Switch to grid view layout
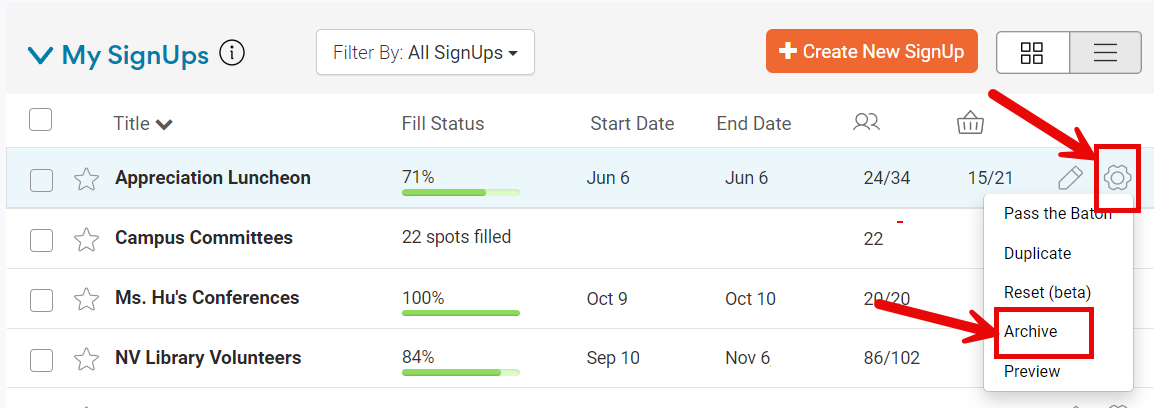 click(x=1032, y=53)
